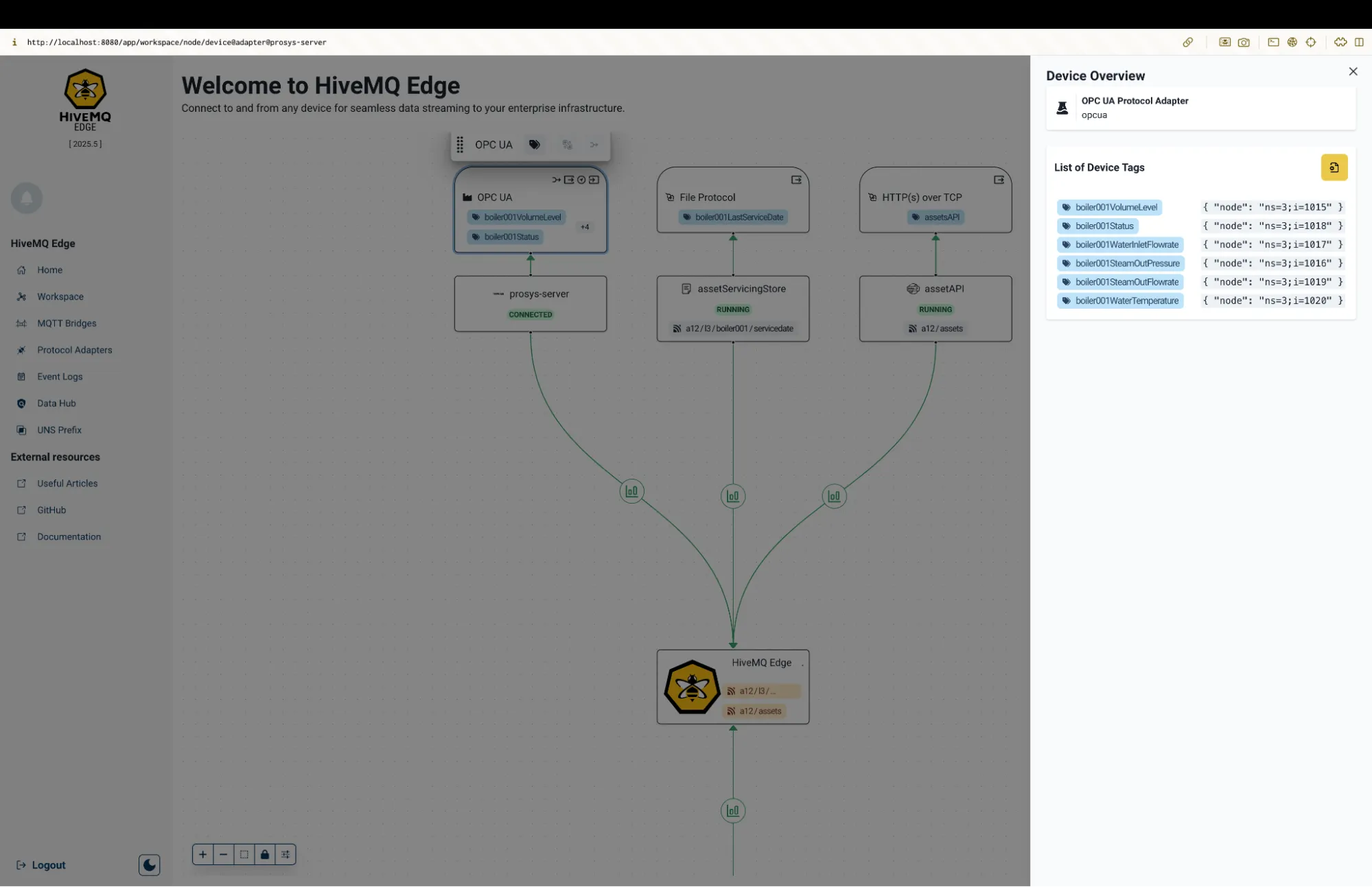Close the Device Overview panel
Viewport: 1372px width, 887px height.
point(1353,71)
